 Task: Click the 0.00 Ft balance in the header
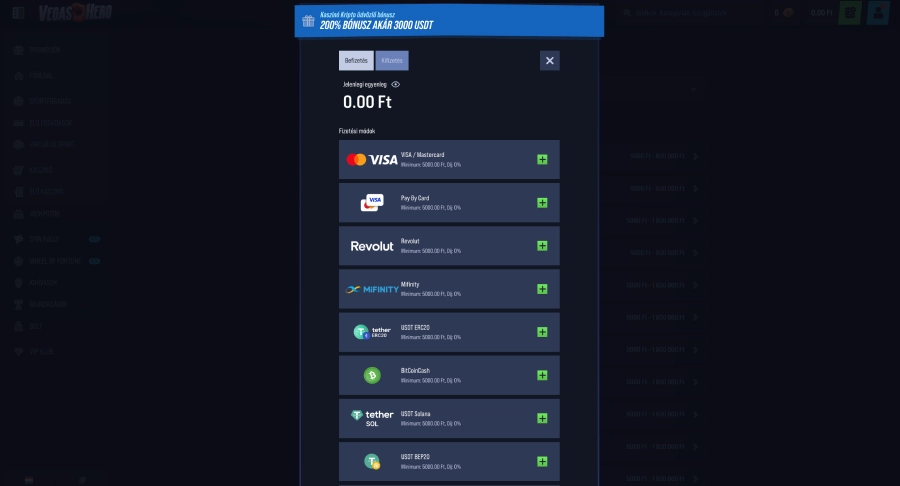pyautogui.click(x=821, y=13)
